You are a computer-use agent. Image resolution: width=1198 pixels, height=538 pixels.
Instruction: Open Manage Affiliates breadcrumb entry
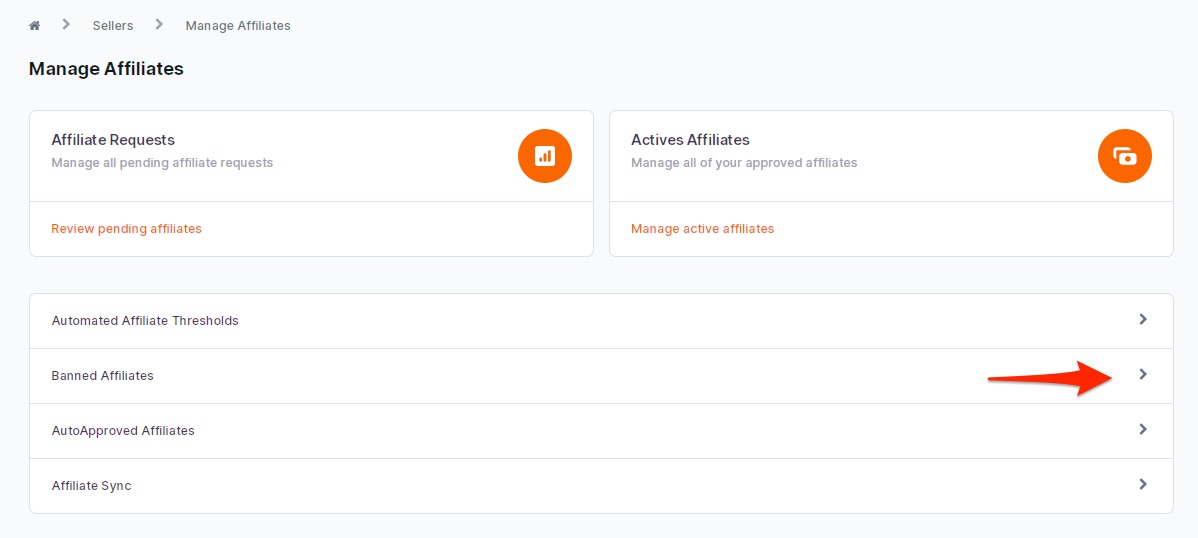coord(238,26)
